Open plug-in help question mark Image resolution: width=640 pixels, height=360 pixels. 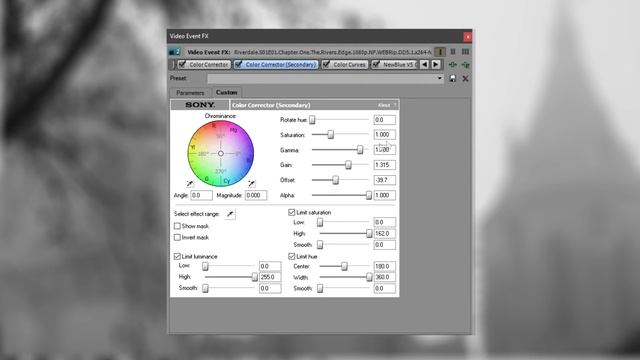tap(395, 105)
